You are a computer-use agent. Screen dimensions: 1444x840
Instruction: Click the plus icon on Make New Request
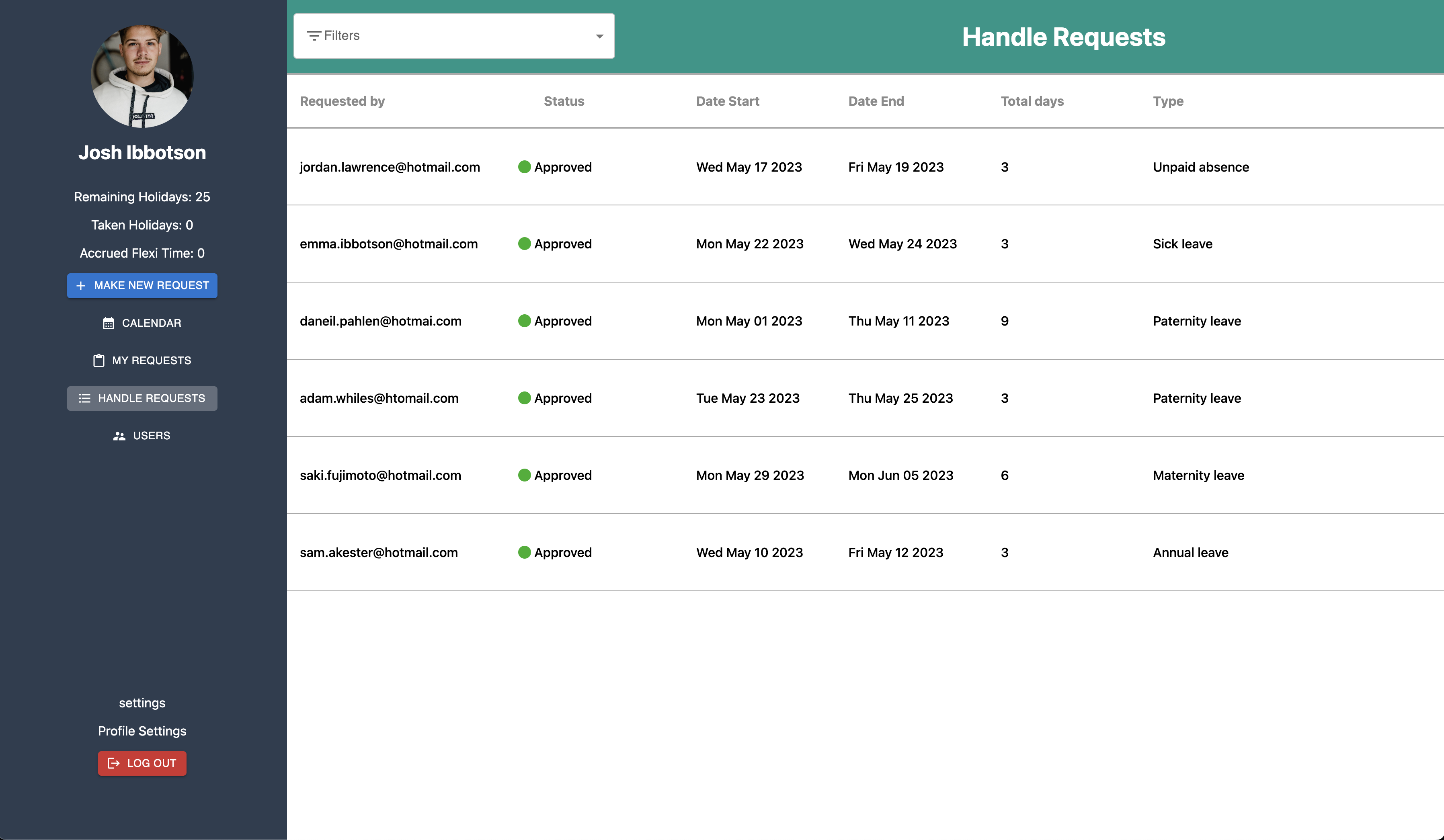click(81, 285)
